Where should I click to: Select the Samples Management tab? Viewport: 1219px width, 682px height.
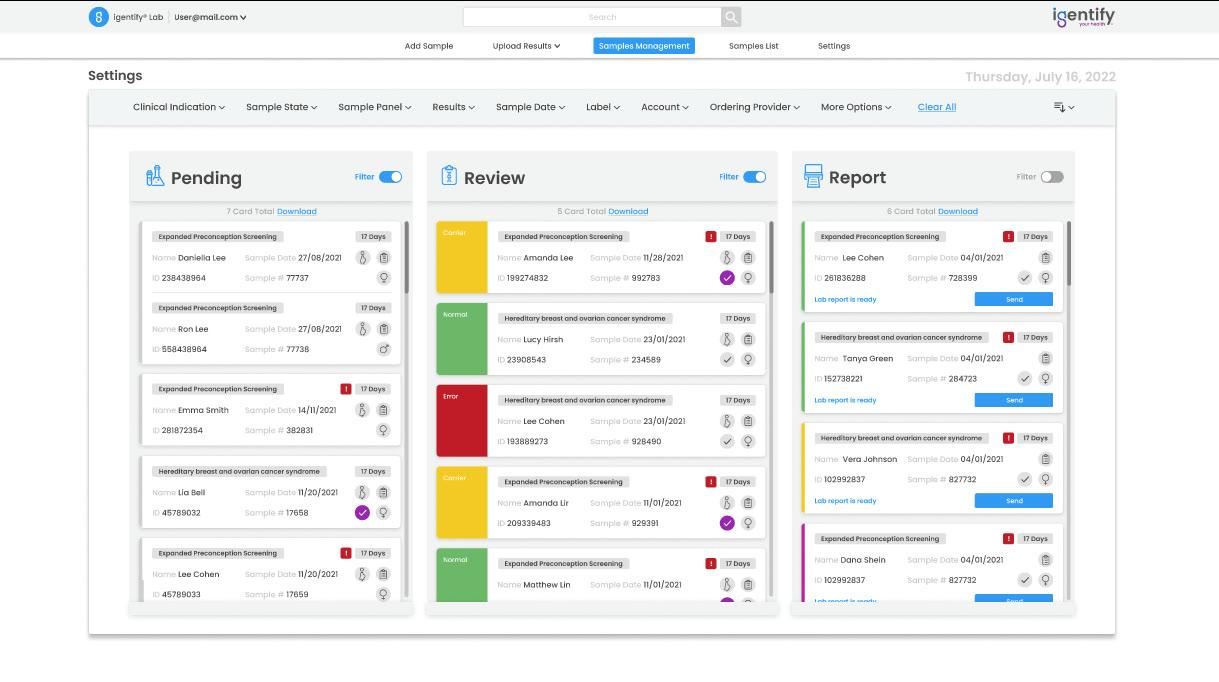644,46
